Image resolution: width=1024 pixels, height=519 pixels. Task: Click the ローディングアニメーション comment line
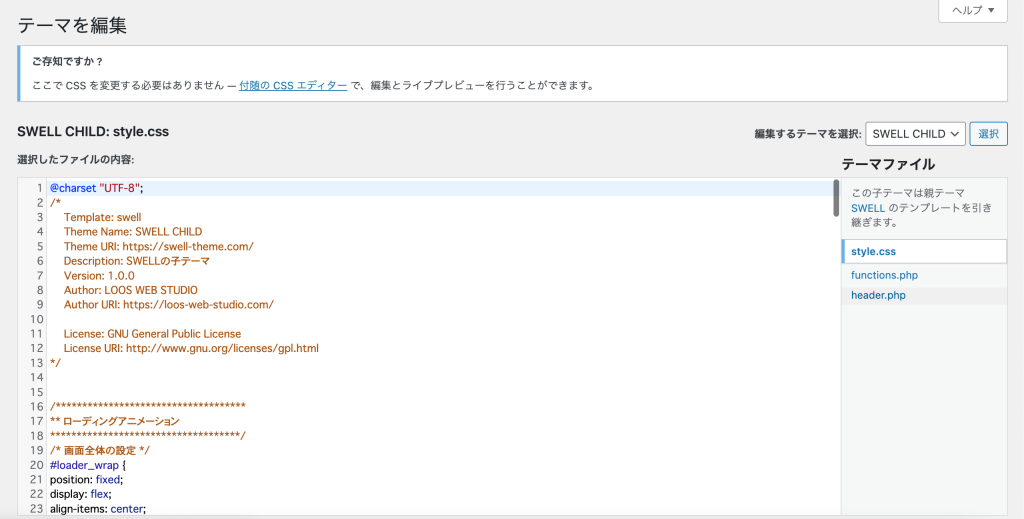point(114,421)
